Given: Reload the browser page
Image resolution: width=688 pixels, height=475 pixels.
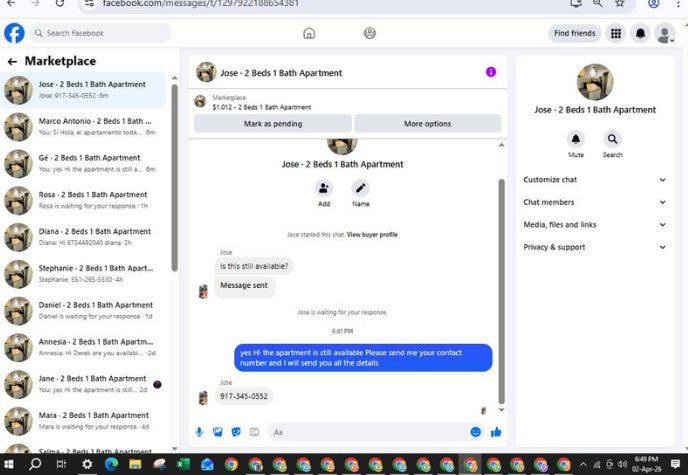Looking at the screenshot, I should (60, 4).
